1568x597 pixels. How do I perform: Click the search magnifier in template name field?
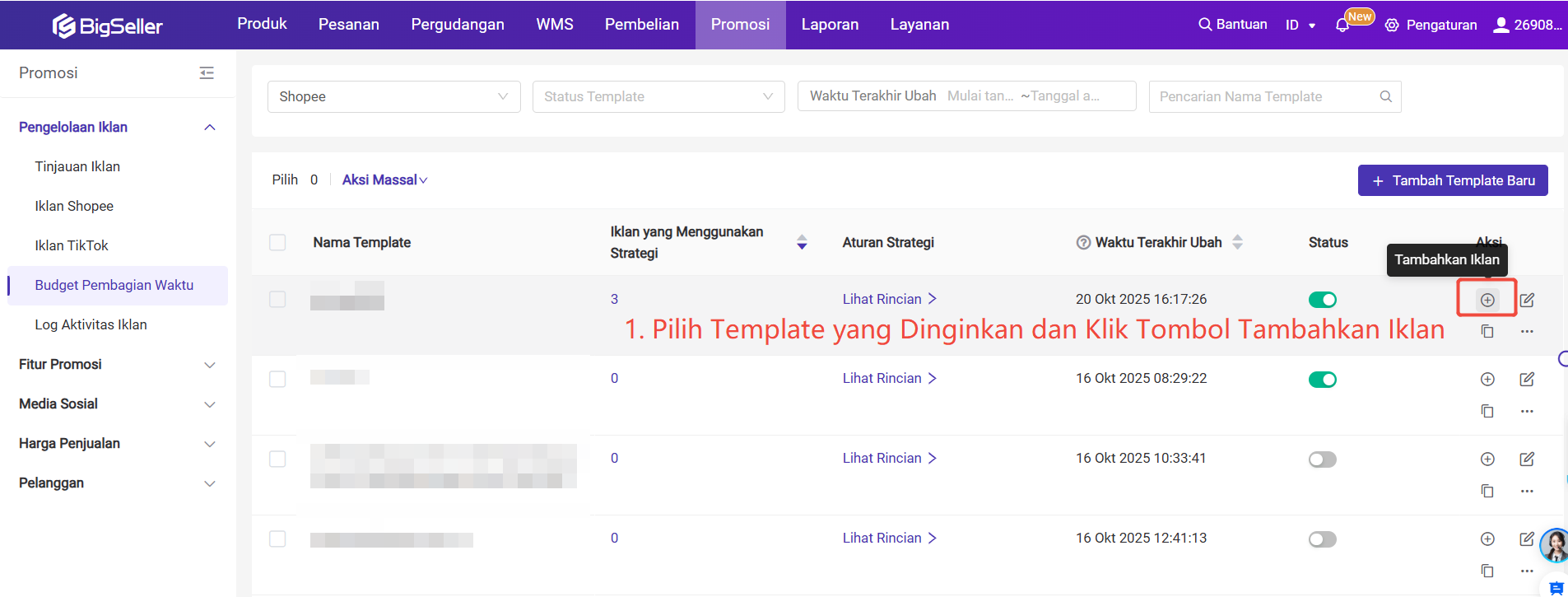pyautogui.click(x=1385, y=96)
